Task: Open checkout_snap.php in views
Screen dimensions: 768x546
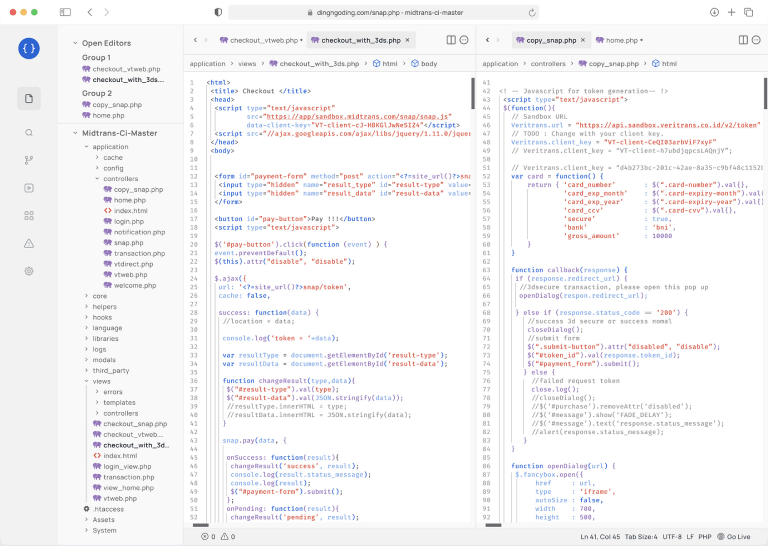Action: (130, 424)
